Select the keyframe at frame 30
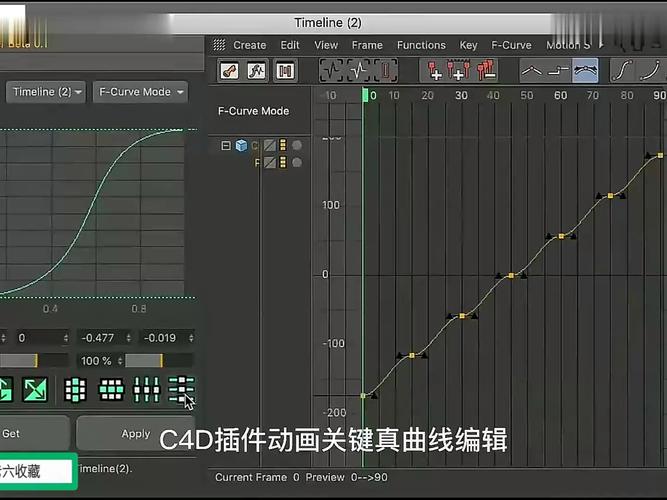 click(x=462, y=316)
